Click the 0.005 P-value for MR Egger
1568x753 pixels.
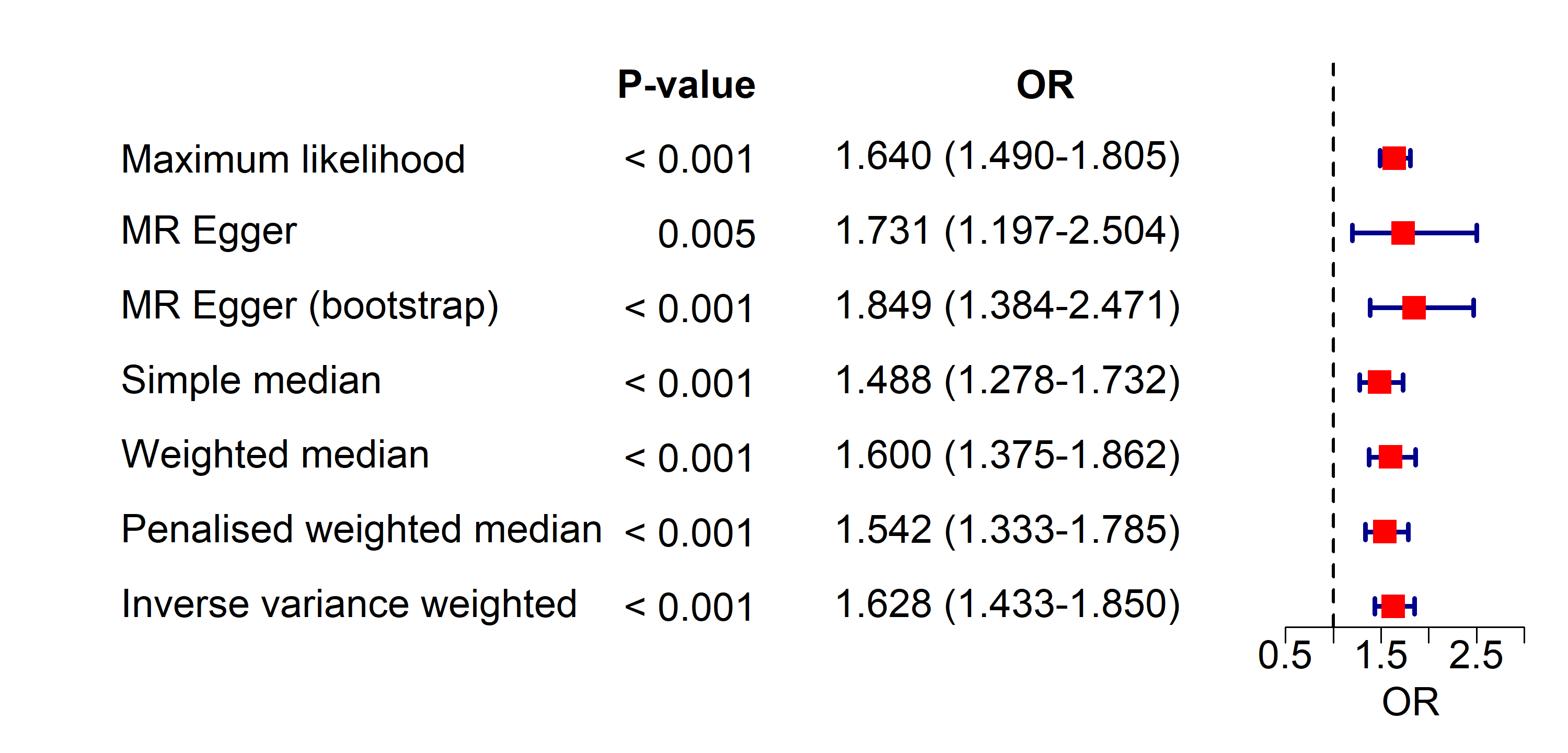(706, 234)
